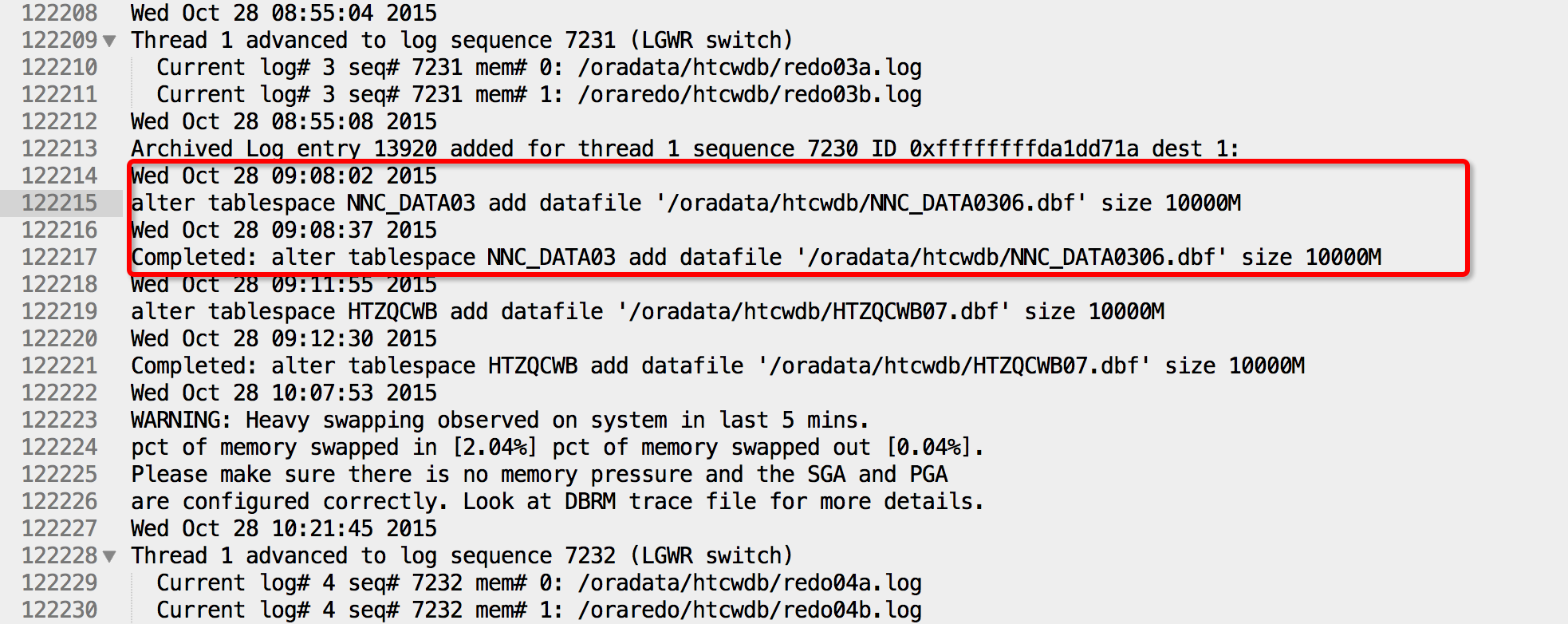Click 'Thread 1 advanced to log sequence 7231'
The width and height of the screenshot is (1568, 624).
[x=373, y=40]
